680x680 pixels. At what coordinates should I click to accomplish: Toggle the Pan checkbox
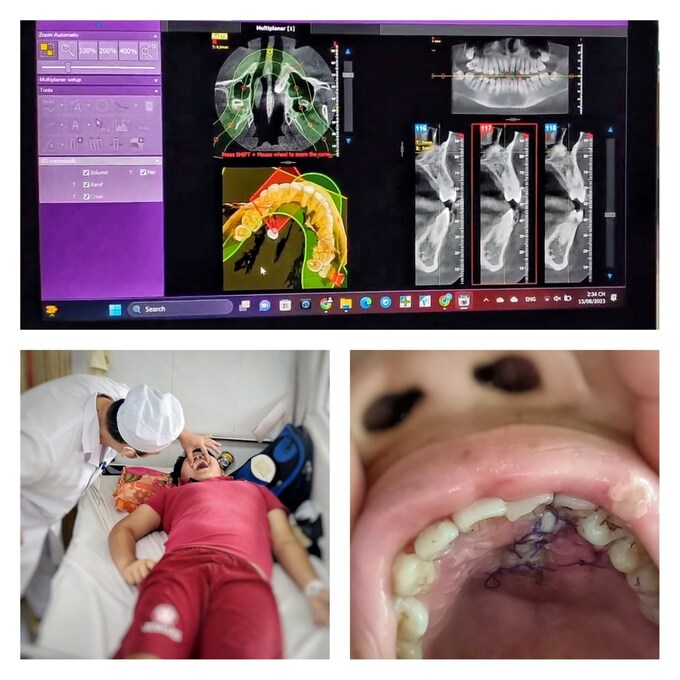click(x=143, y=172)
